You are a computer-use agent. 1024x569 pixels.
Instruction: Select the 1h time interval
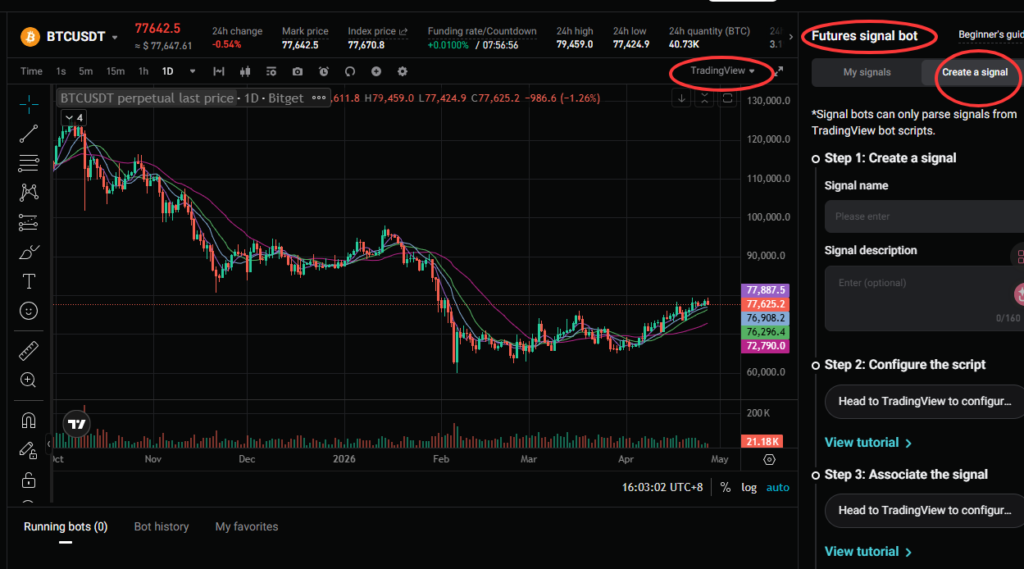143,71
